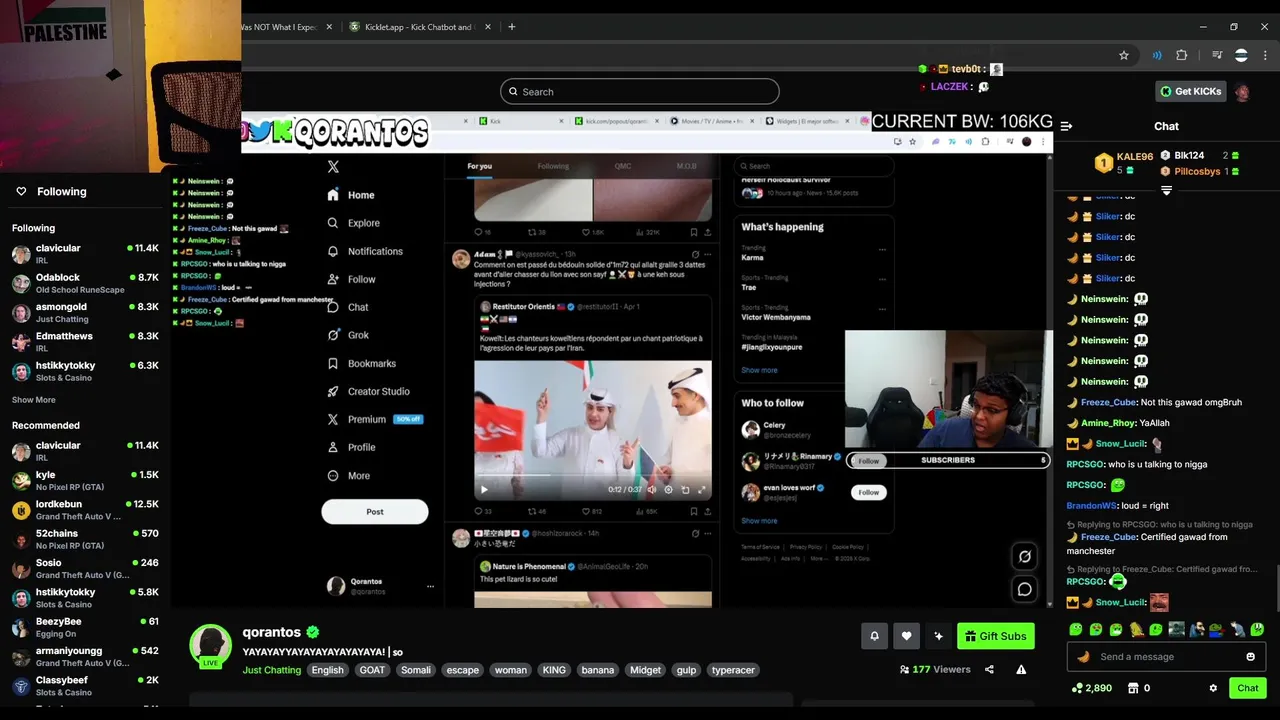The height and width of the screenshot is (720, 1280).
Task: Open hstikkytokky channel under Following
Action: [85, 371]
